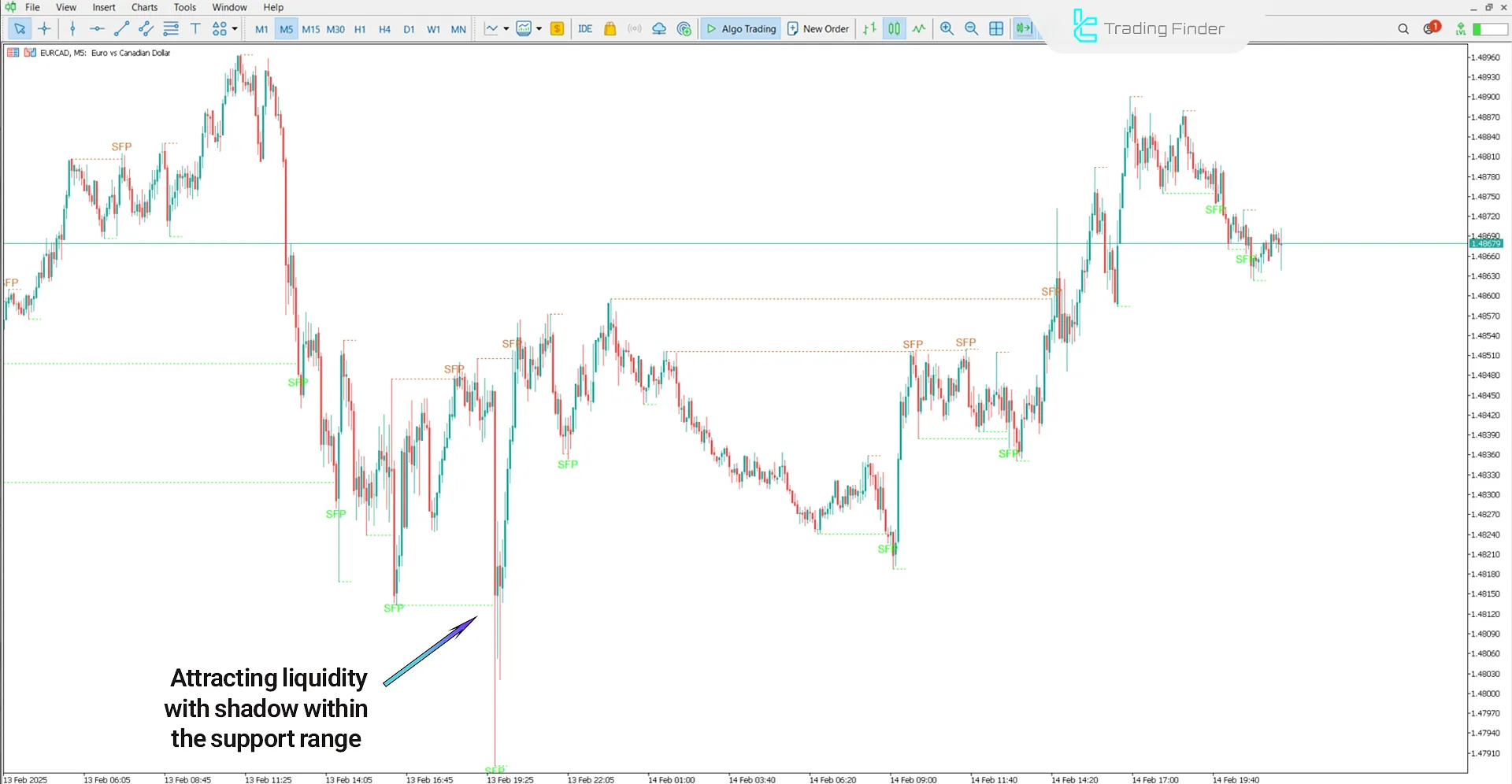1512x784 pixels.
Task: Select the Crosshair tool
Action: point(44,28)
